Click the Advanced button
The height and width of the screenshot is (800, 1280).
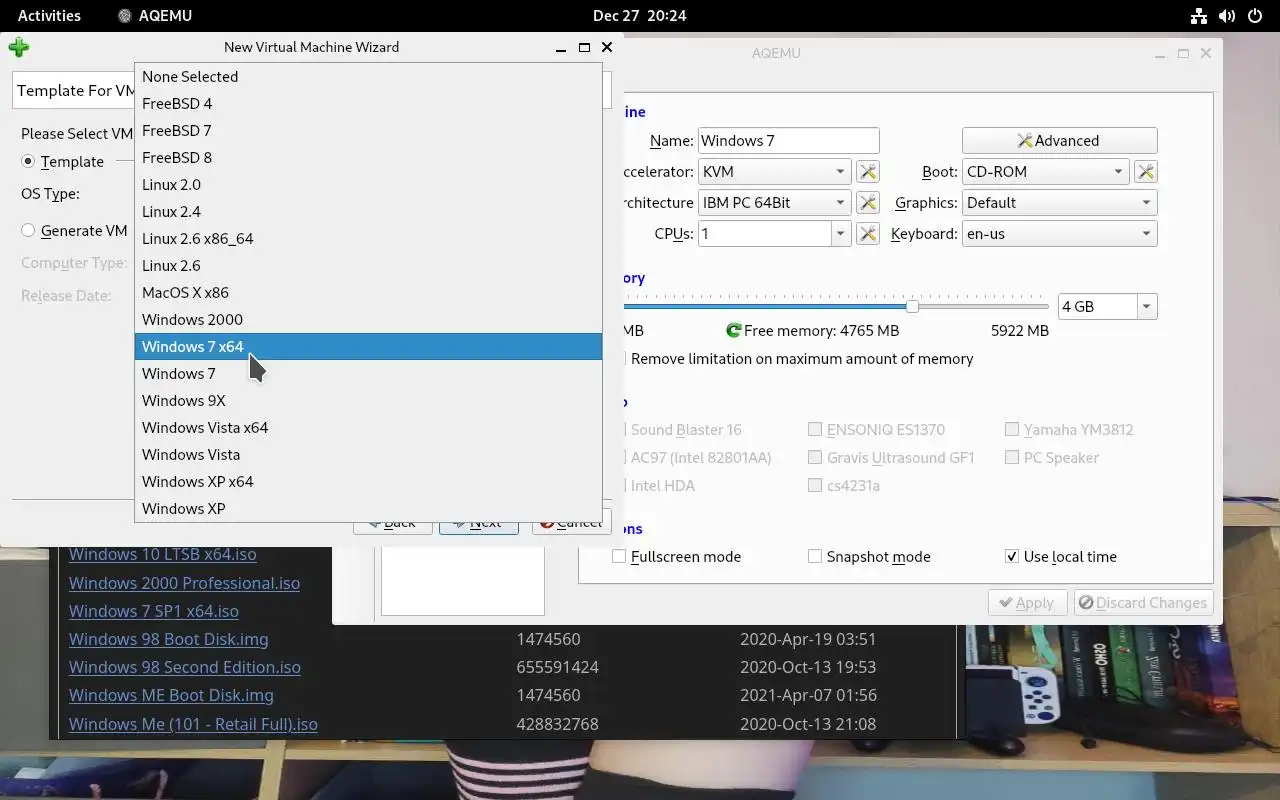tap(1059, 141)
